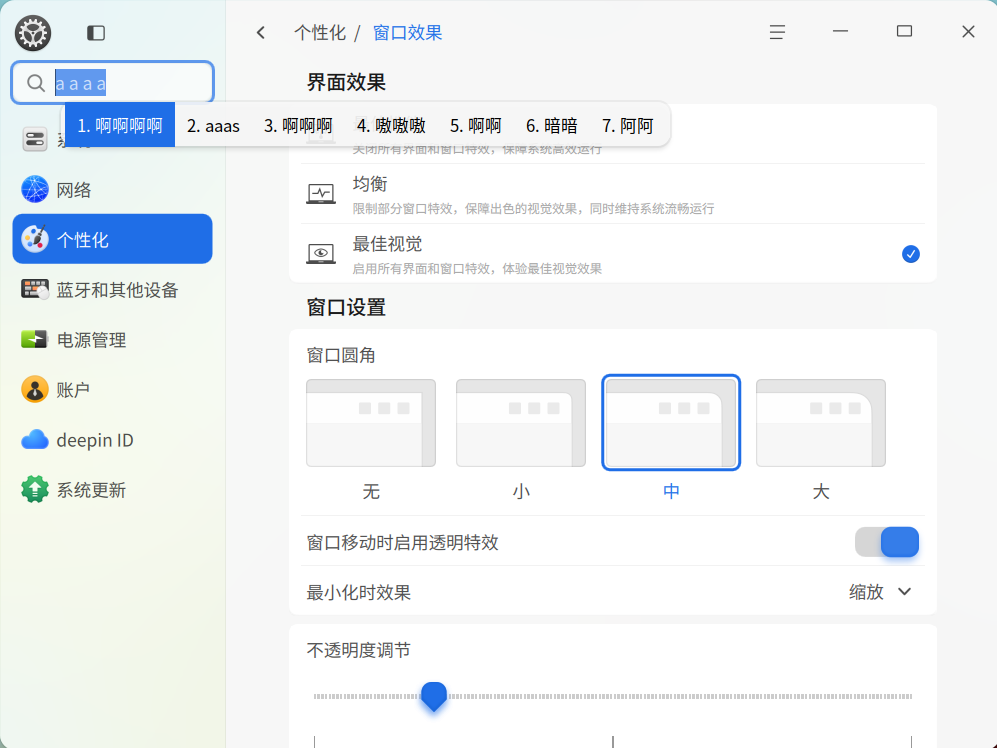Viewport: 997px width, 748px height.
Task: Choose 中 window corner radius
Action: click(x=671, y=423)
